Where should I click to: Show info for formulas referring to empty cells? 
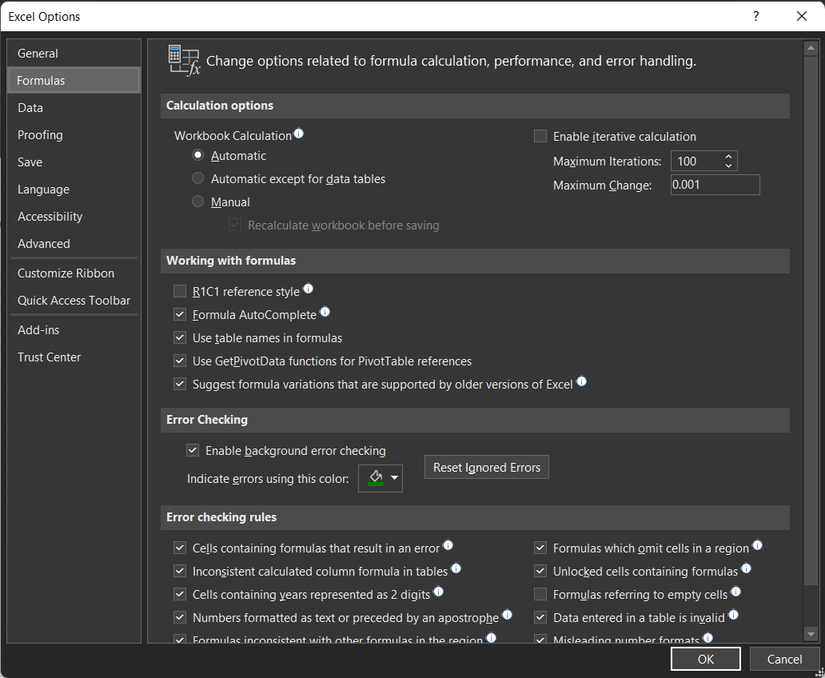736,592
